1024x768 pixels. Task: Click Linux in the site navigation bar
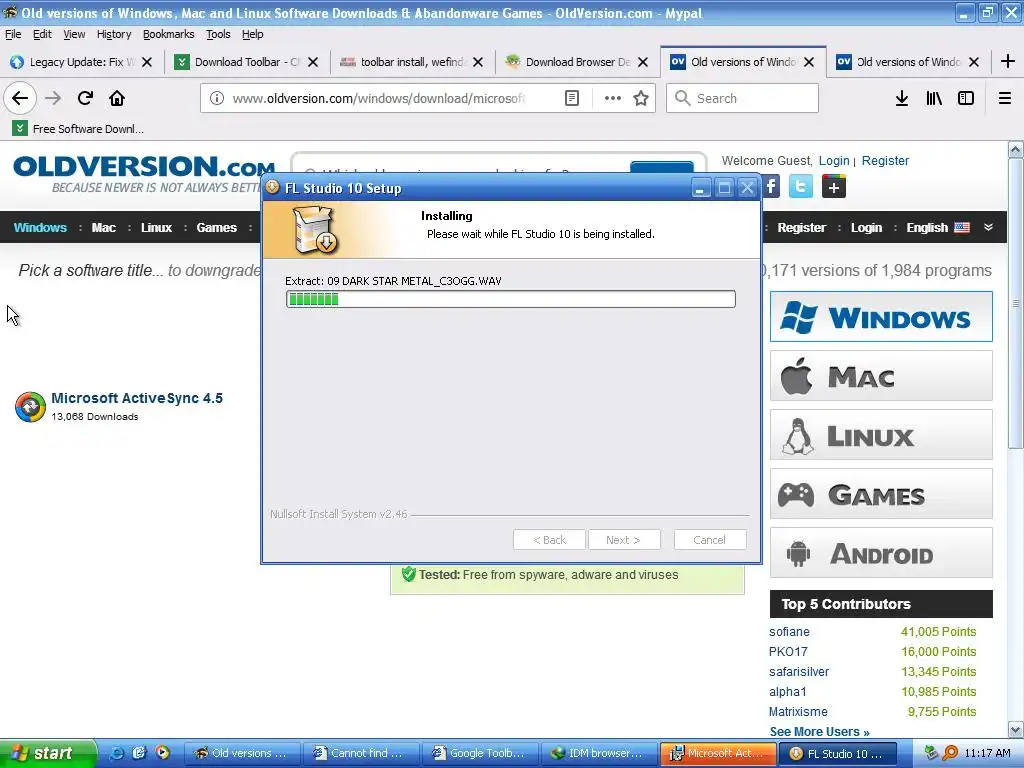tap(156, 227)
